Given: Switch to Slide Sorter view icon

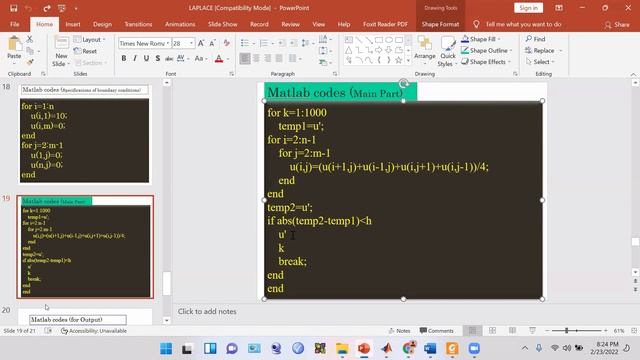Looking at the screenshot, I should point(493,330).
